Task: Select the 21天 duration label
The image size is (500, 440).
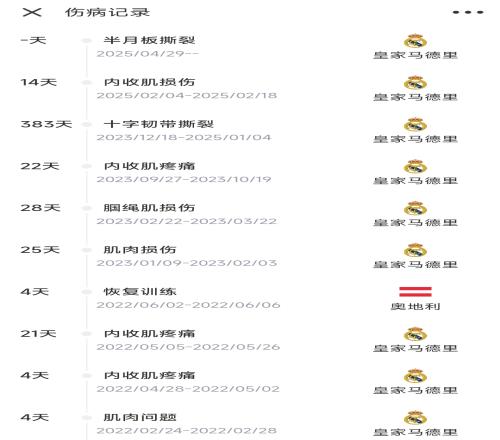Action: tap(38, 333)
